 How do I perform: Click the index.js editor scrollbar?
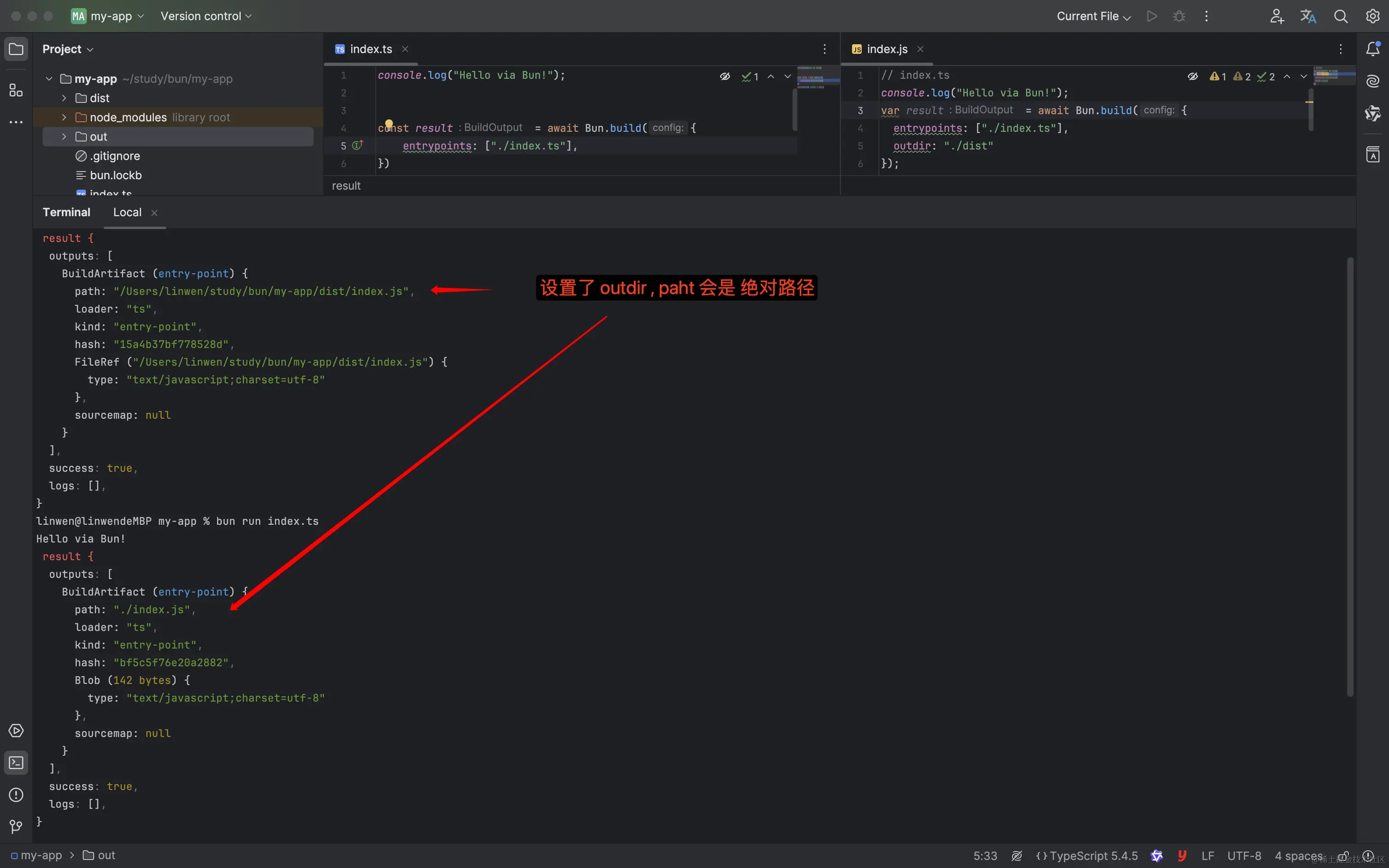point(1311,109)
